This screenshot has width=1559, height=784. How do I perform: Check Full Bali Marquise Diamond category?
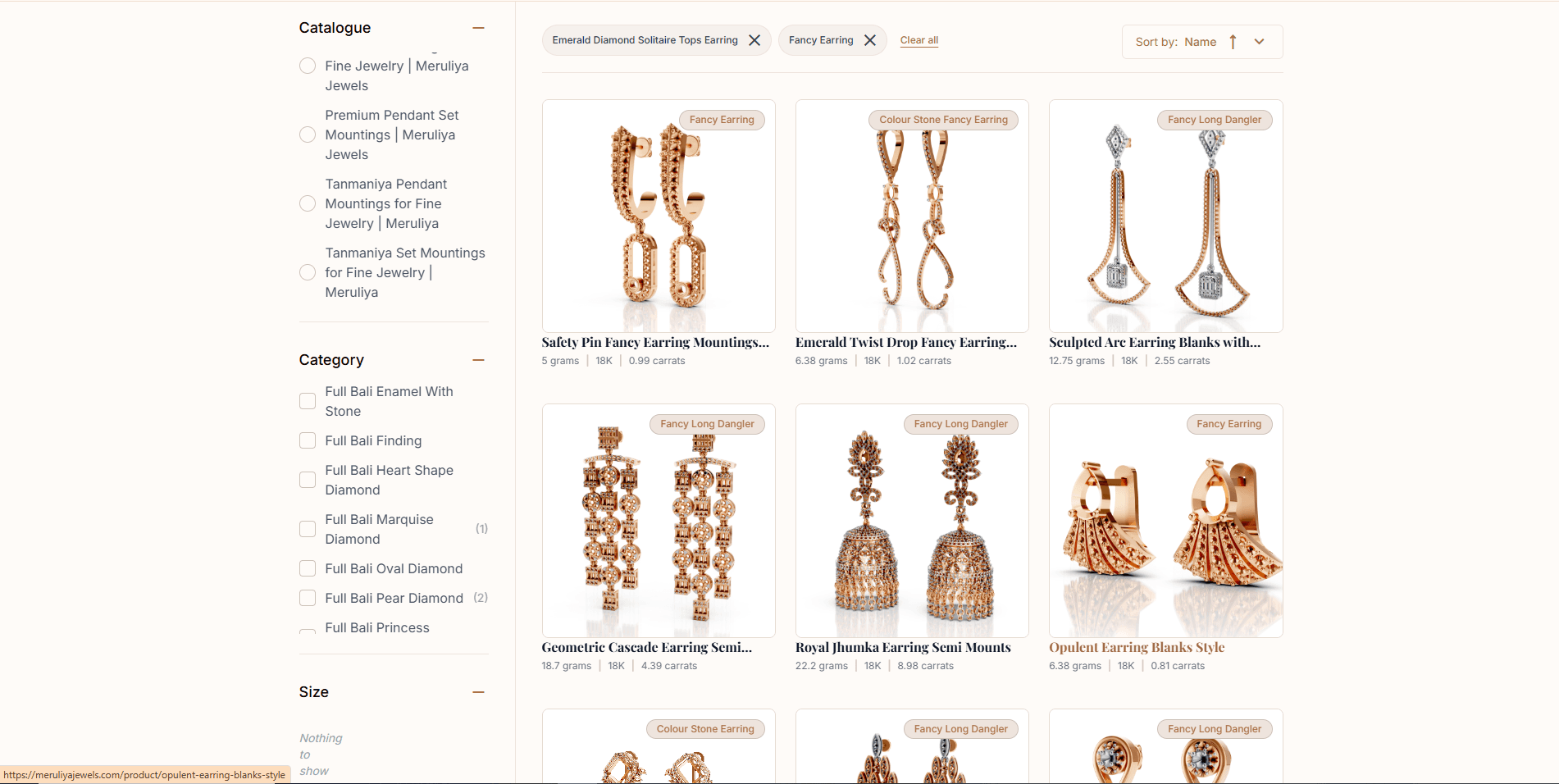308,529
